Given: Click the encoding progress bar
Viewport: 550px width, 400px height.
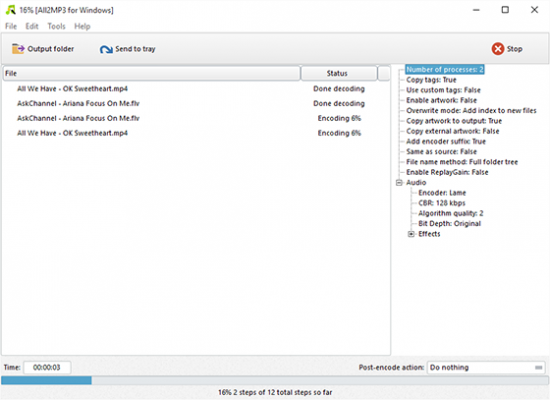Looking at the screenshot, I should tap(275, 380).
